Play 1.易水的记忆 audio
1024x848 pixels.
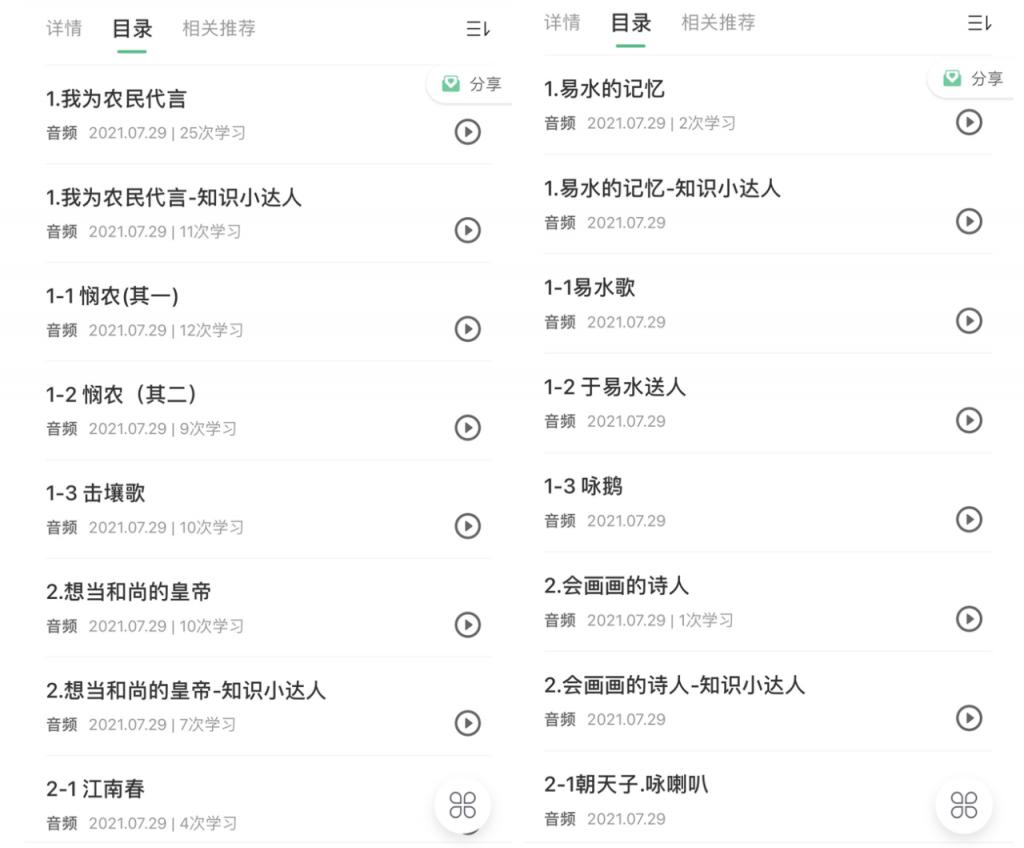969,122
